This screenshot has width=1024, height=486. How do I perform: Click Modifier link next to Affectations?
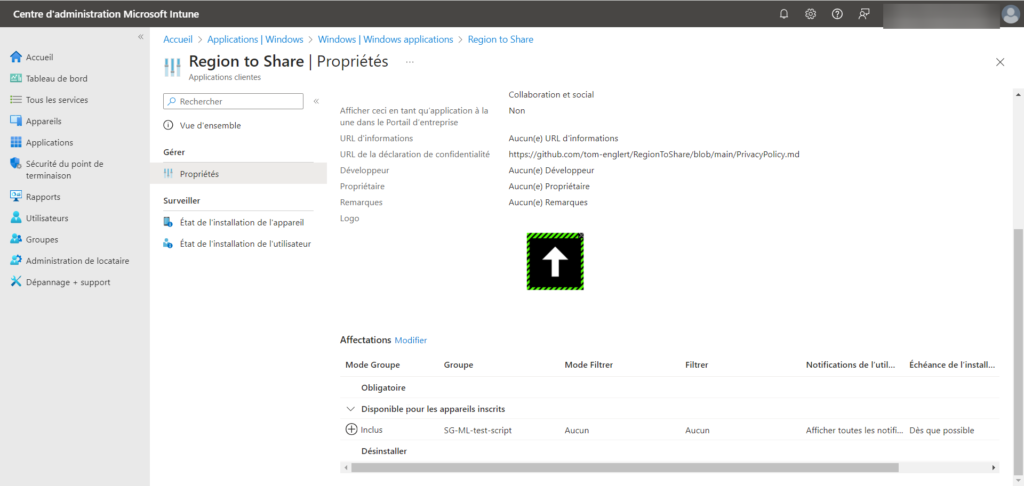point(410,341)
